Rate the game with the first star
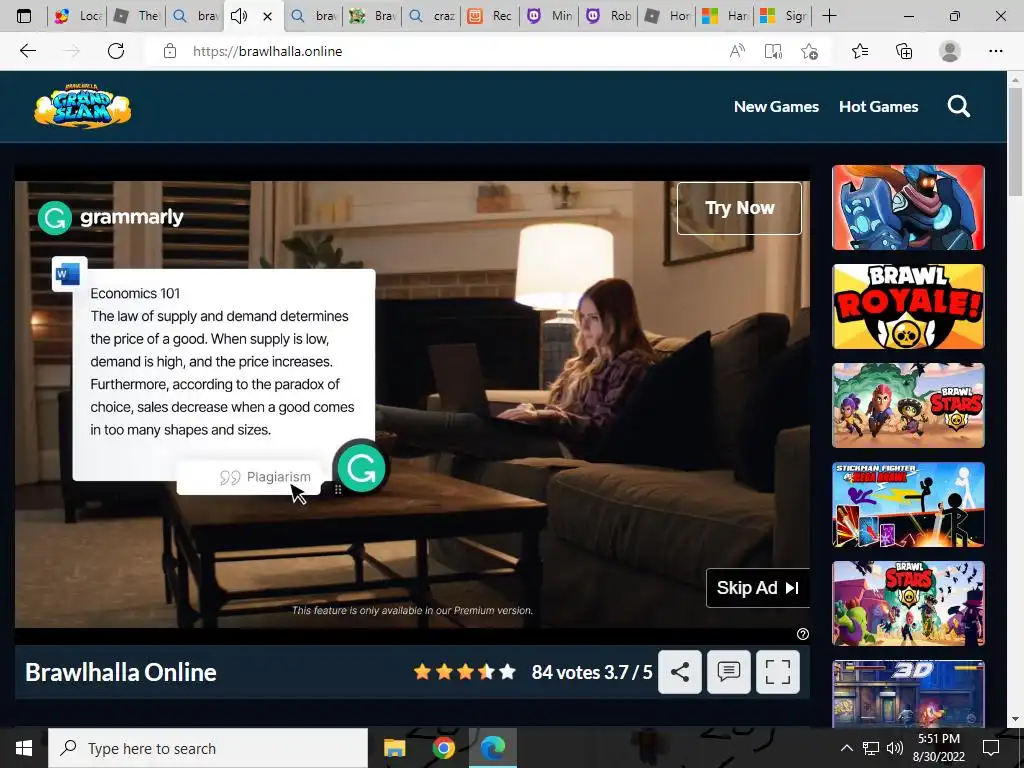 pos(423,671)
